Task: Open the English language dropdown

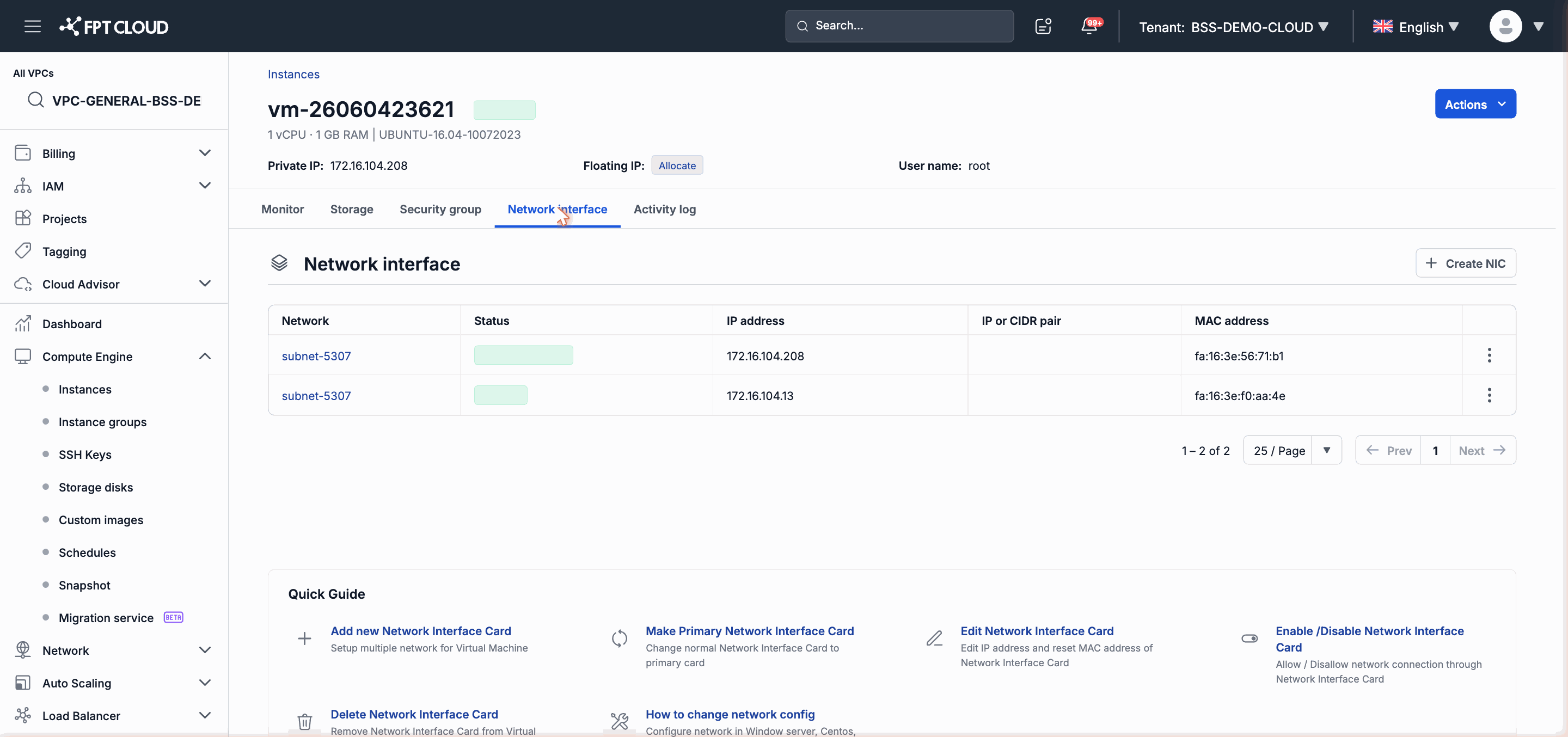Action: [x=1416, y=27]
